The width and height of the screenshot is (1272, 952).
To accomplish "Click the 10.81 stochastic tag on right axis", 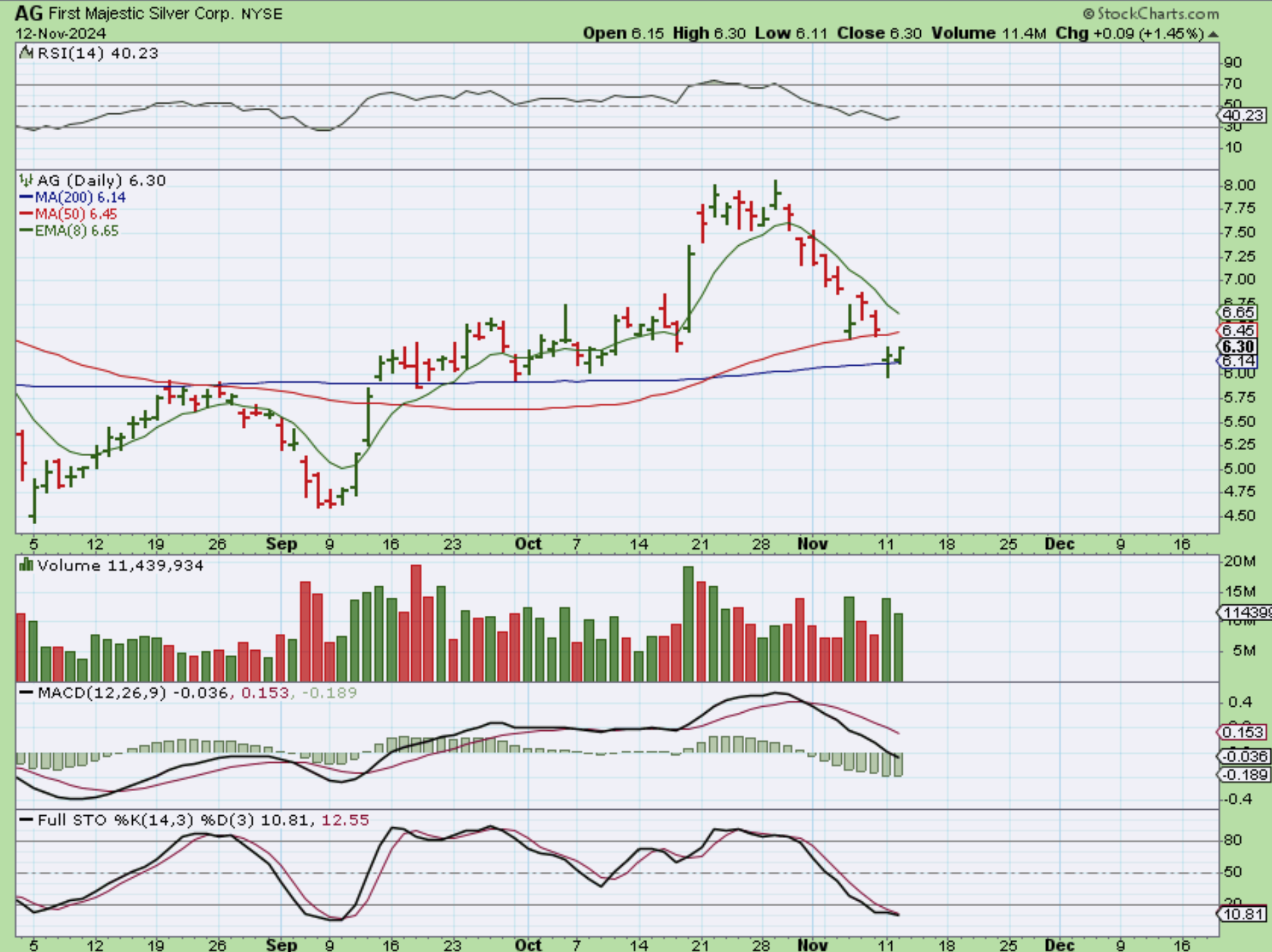I will [1241, 914].
